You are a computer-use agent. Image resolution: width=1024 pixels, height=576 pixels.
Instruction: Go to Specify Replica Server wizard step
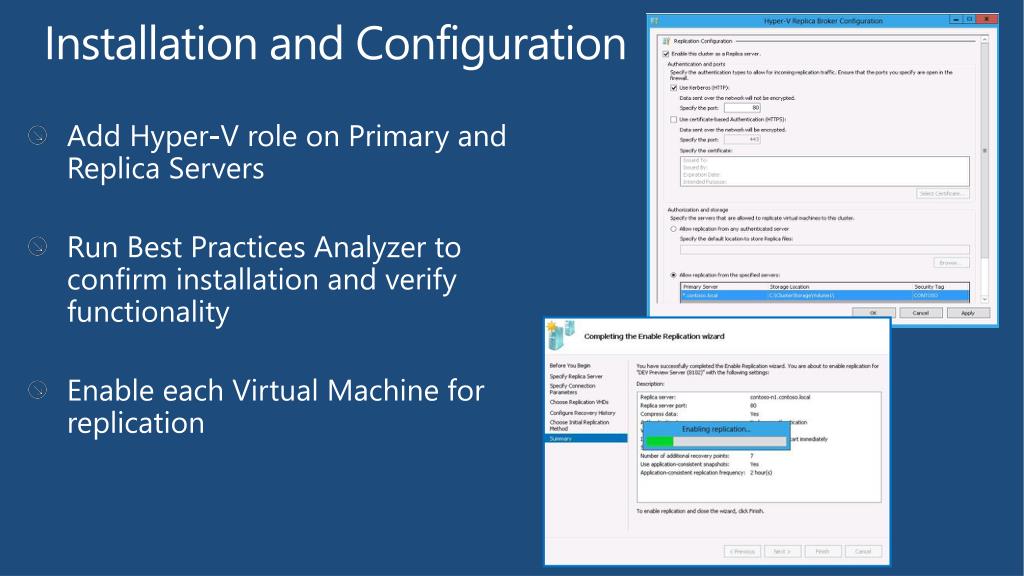pyautogui.click(x=576, y=376)
